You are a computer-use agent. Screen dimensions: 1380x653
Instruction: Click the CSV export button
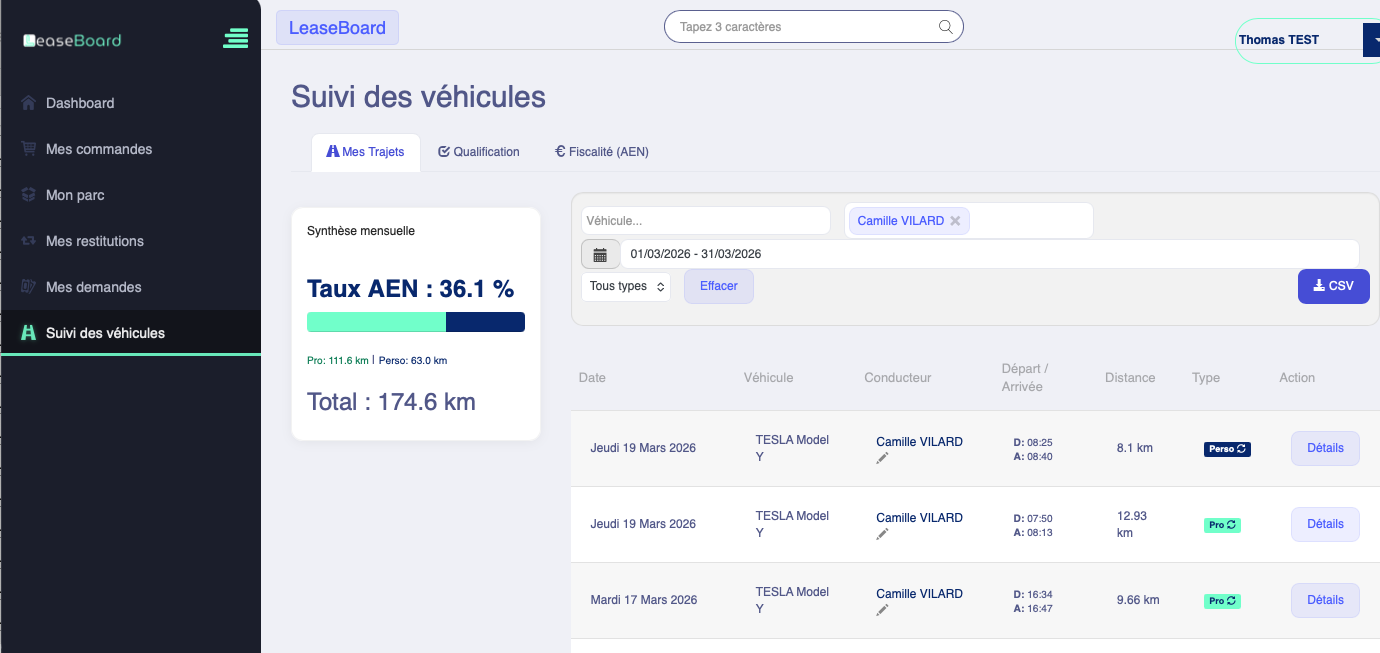(1333, 286)
